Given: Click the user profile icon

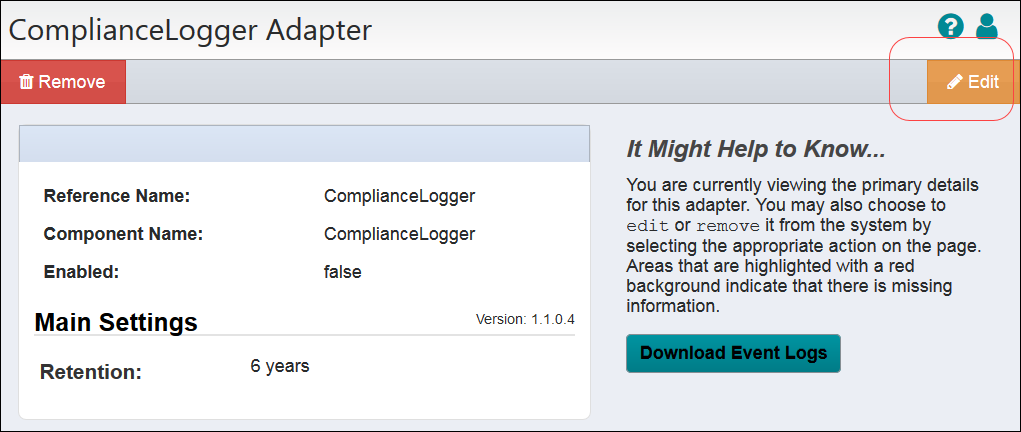Looking at the screenshot, I should pyautogui.click(x=987, y=27).
